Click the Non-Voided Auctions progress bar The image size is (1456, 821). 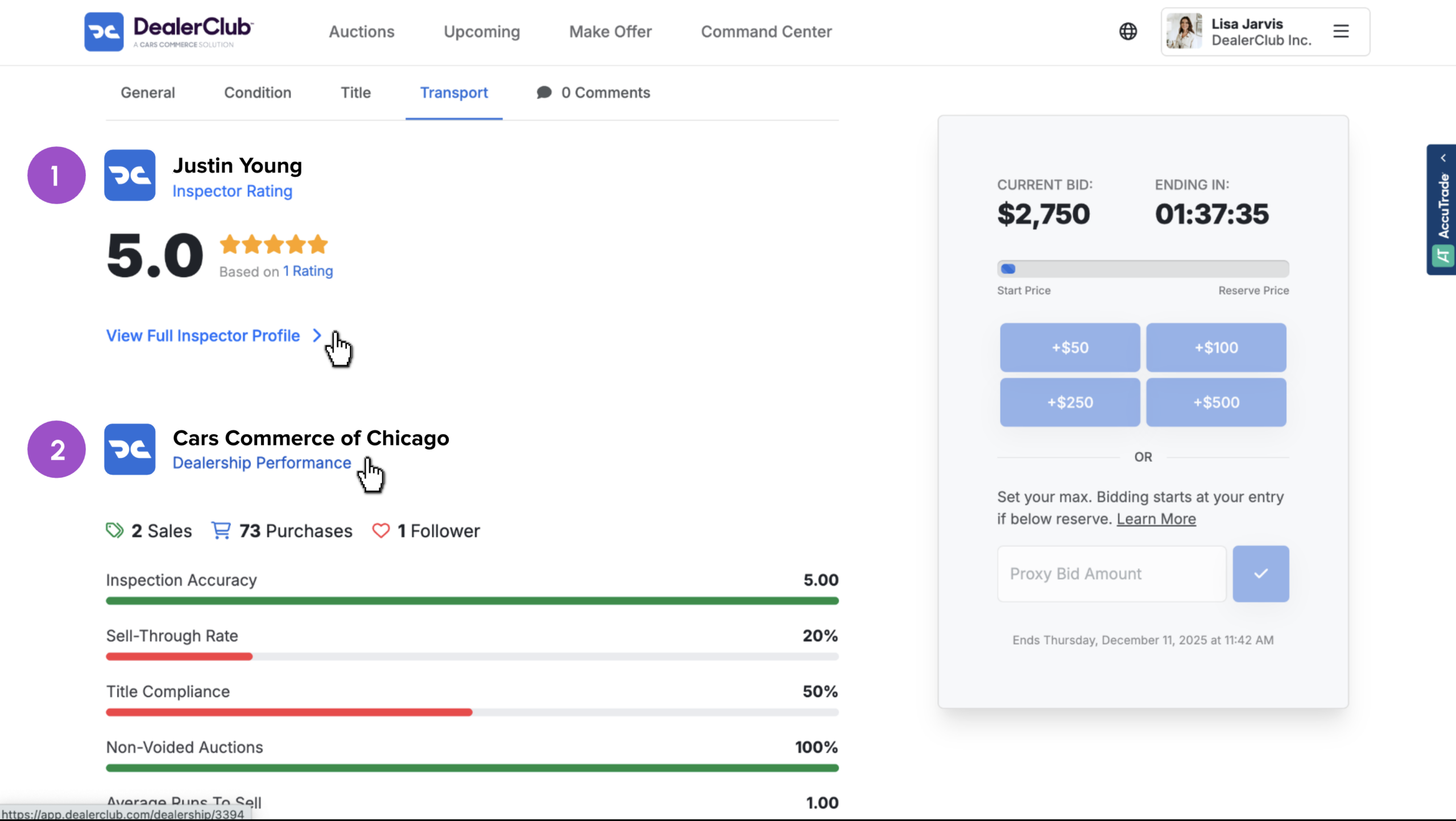click(472, 768)
